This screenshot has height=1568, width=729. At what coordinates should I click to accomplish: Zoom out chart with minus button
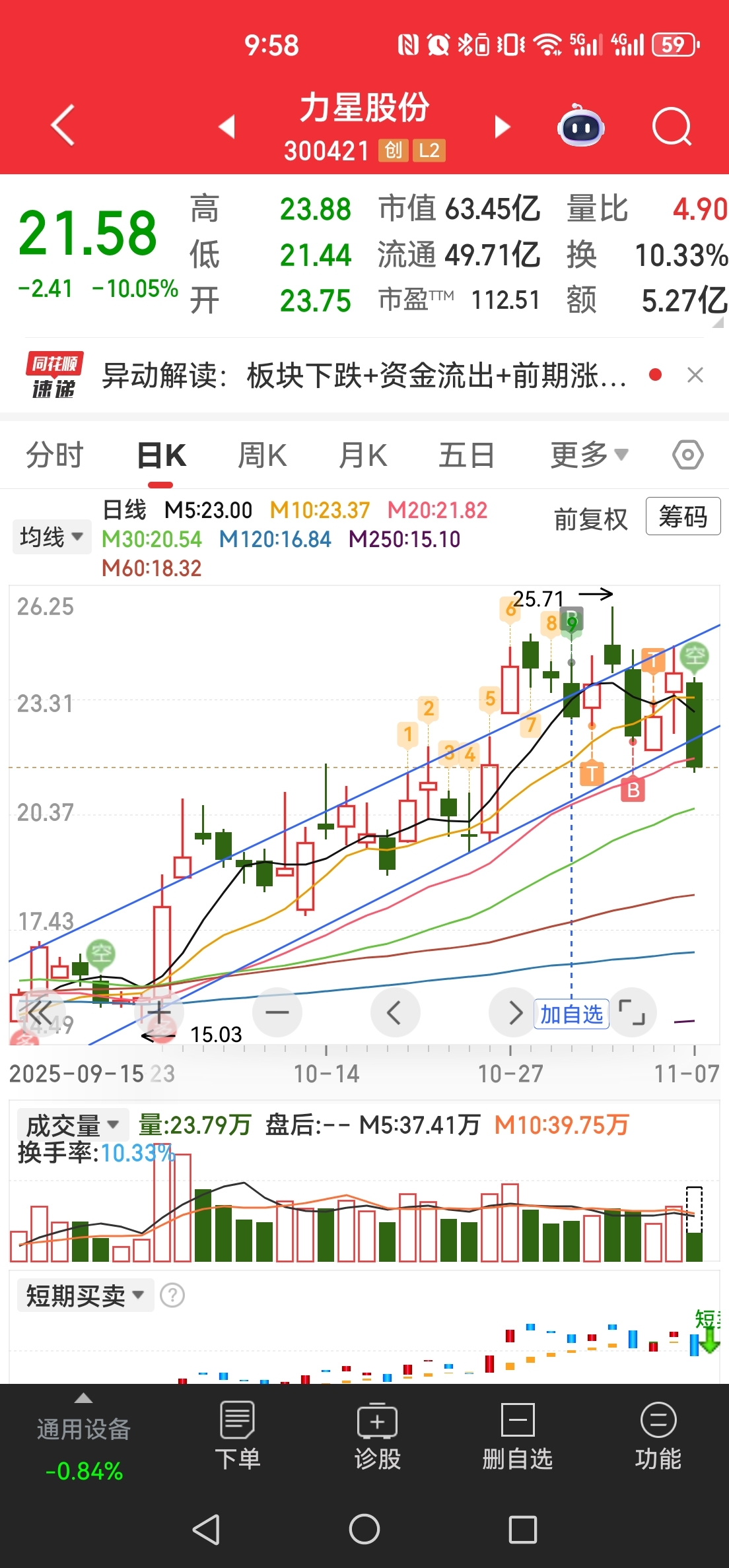coord(277,1012)
